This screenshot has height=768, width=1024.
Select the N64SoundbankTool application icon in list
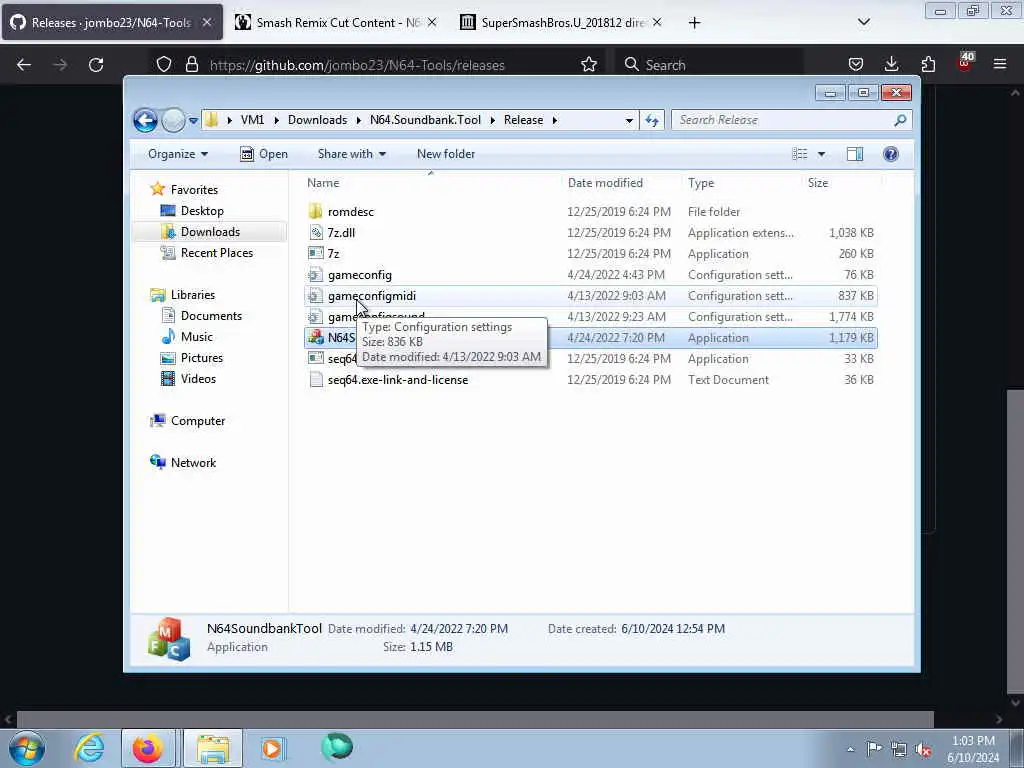click(x=315, y=338)
